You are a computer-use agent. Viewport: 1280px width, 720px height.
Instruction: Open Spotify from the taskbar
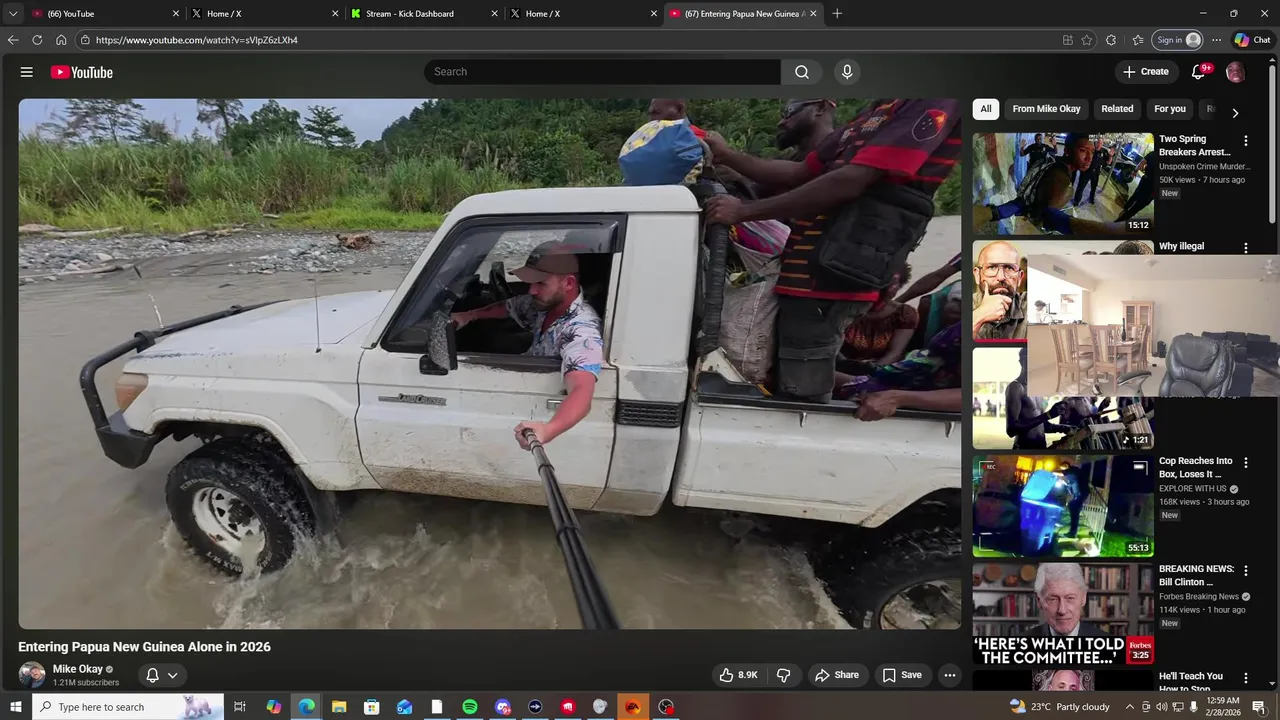(x=470, y=707)
